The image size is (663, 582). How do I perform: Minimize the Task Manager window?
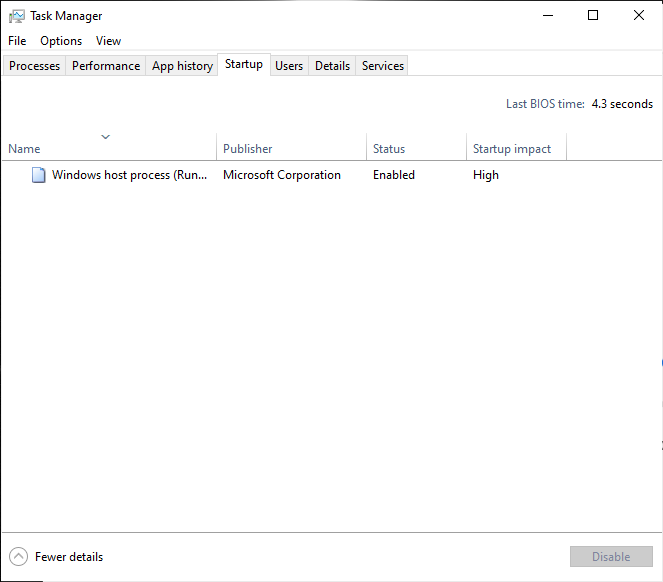pyautogui.click(x=548, y=16)
